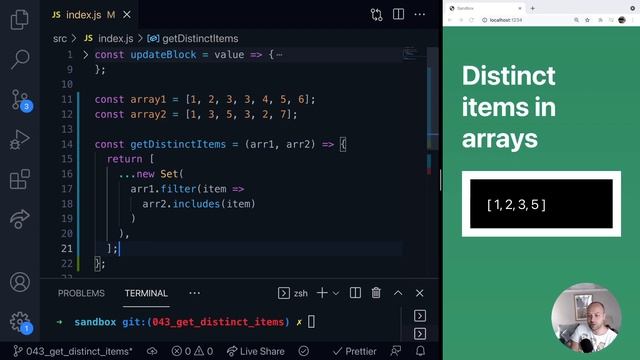Open the Accounts menu icon
The height and width of the screenshot is (360, 640).
[x=20, y=282]
